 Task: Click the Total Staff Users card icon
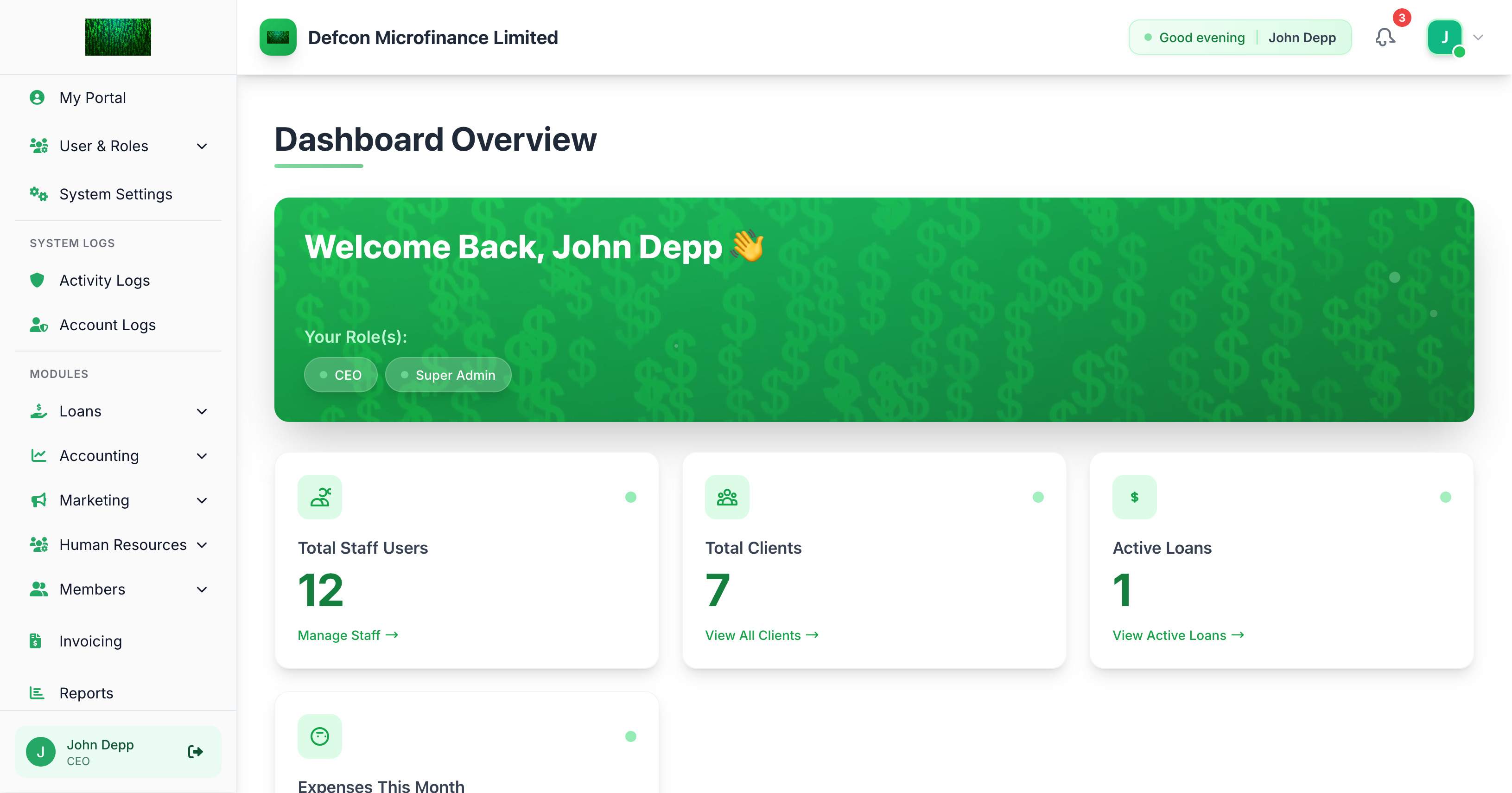click(320, 497)
